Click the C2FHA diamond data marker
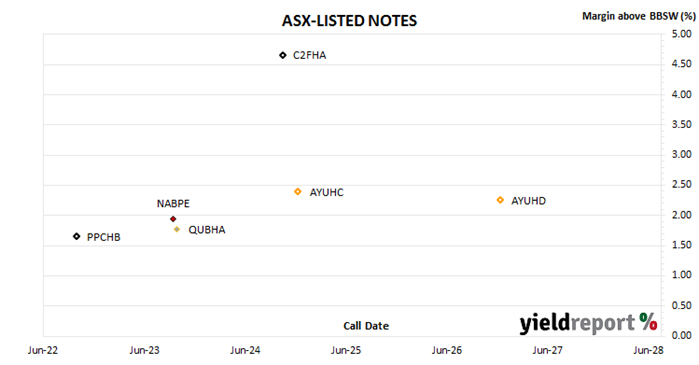This screenshot has height=365, width=699. point(283,55)
